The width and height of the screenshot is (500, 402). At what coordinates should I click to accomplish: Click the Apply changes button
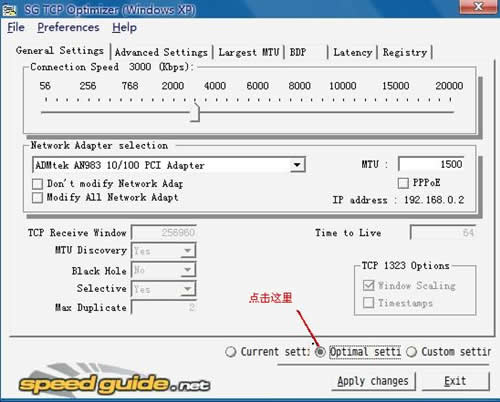pyautogui.click(x=373, y=381)
